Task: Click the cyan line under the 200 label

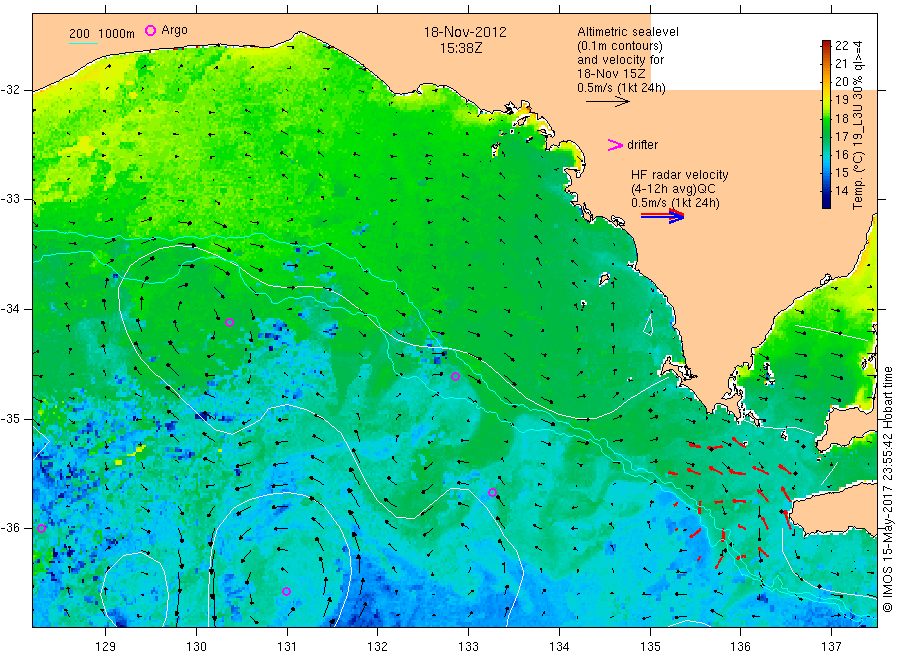Action: coord(83,42)
